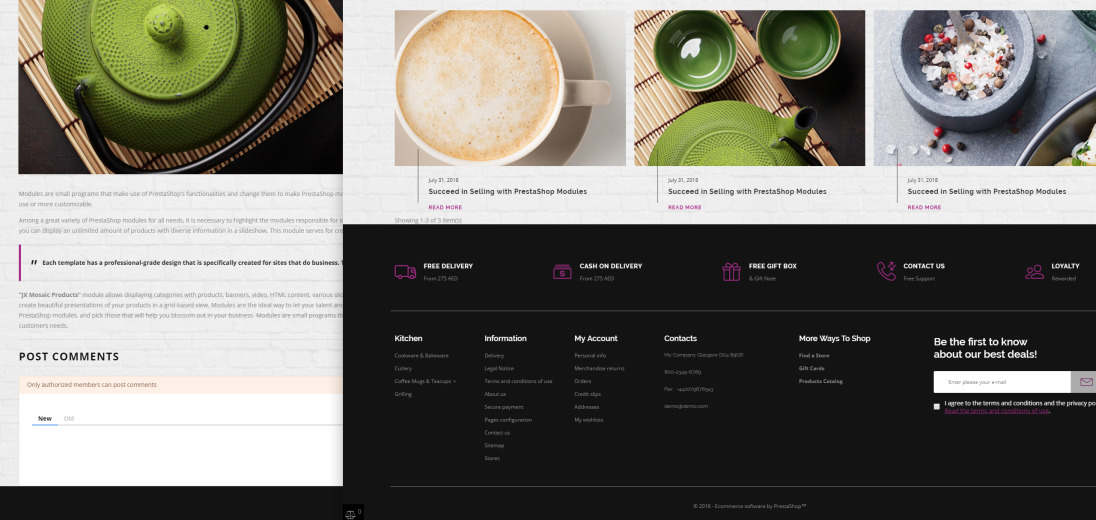Check the terms and privacy agreement checkbox

tap(937, 406)
